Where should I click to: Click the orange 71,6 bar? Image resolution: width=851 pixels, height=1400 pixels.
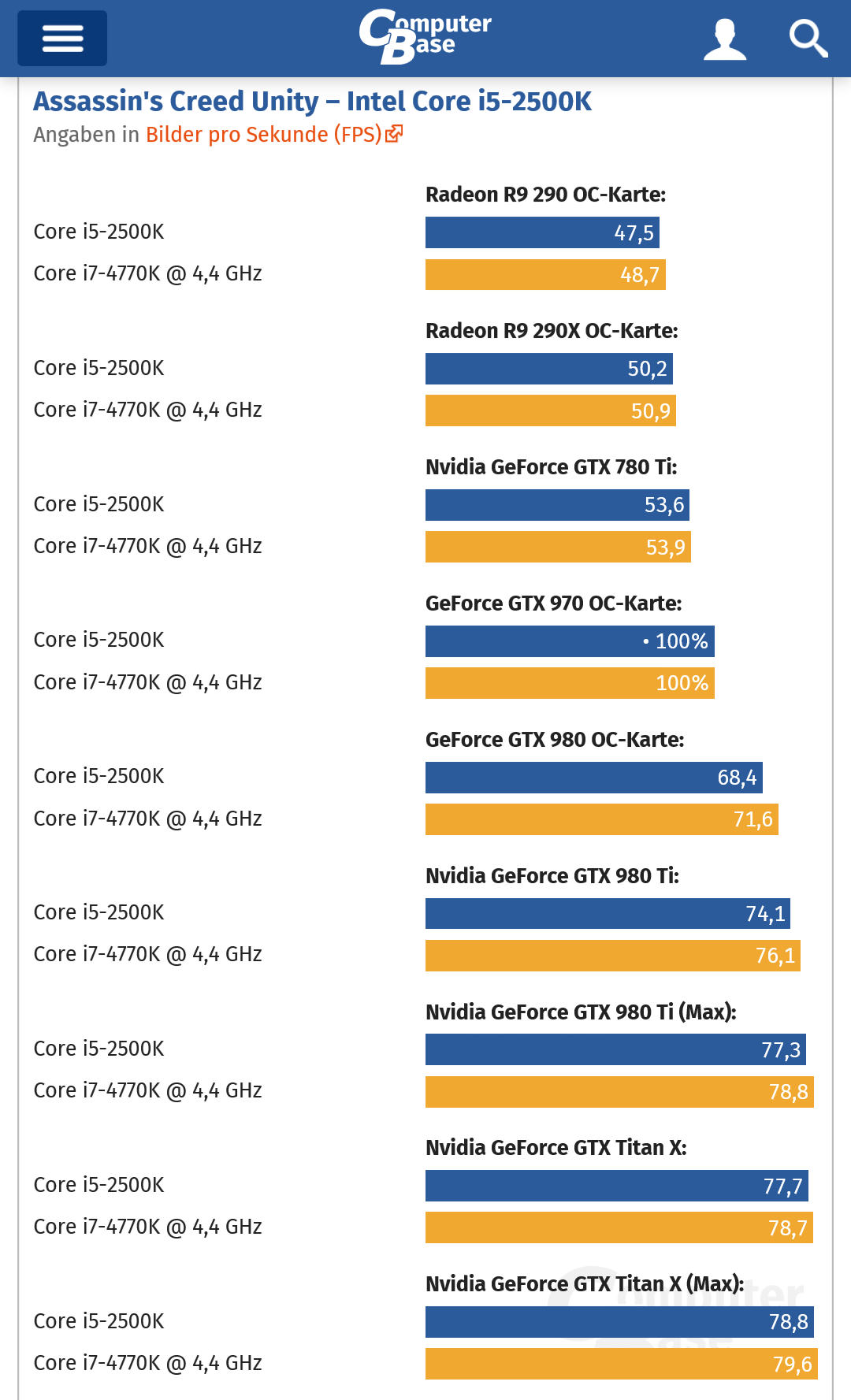coord(601,819)
